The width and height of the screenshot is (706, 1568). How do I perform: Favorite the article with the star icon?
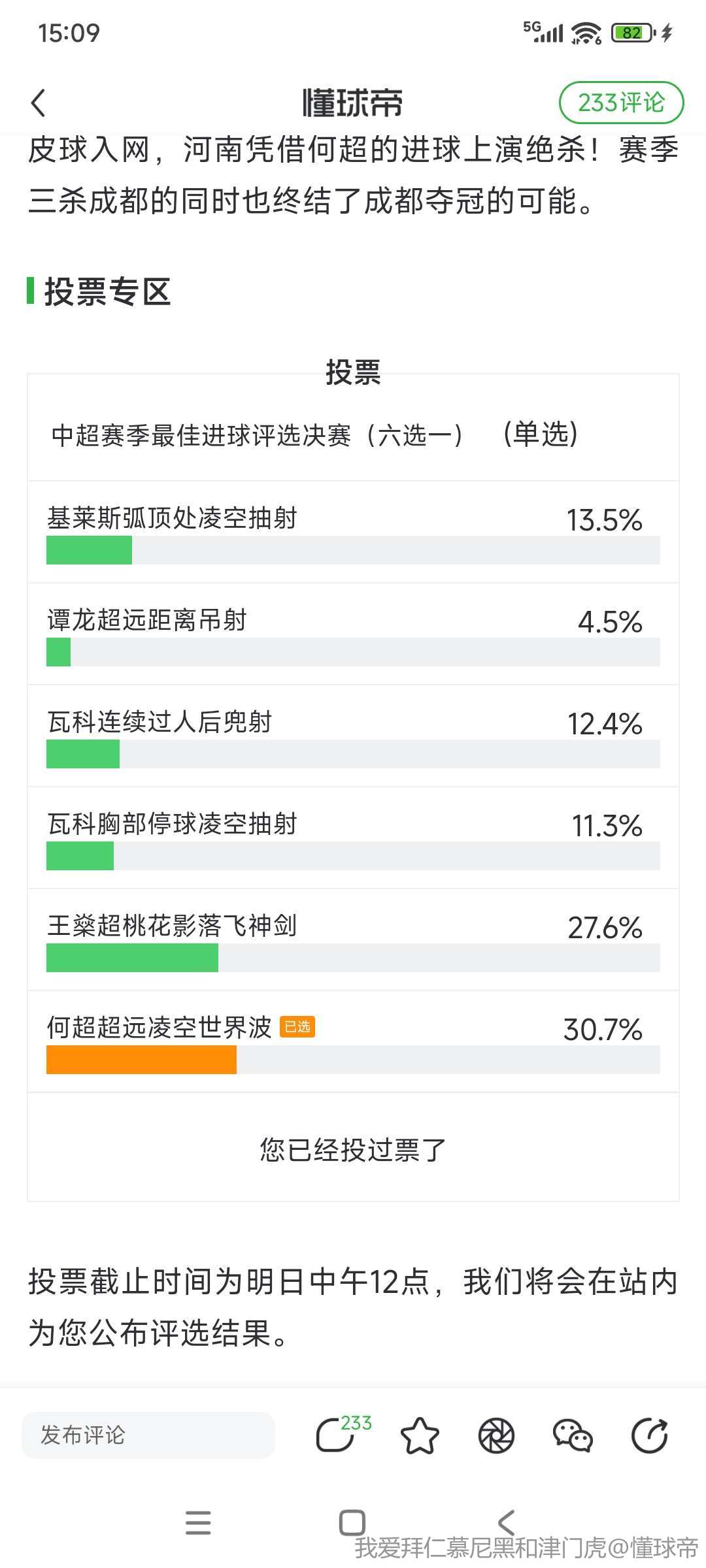419,1435
